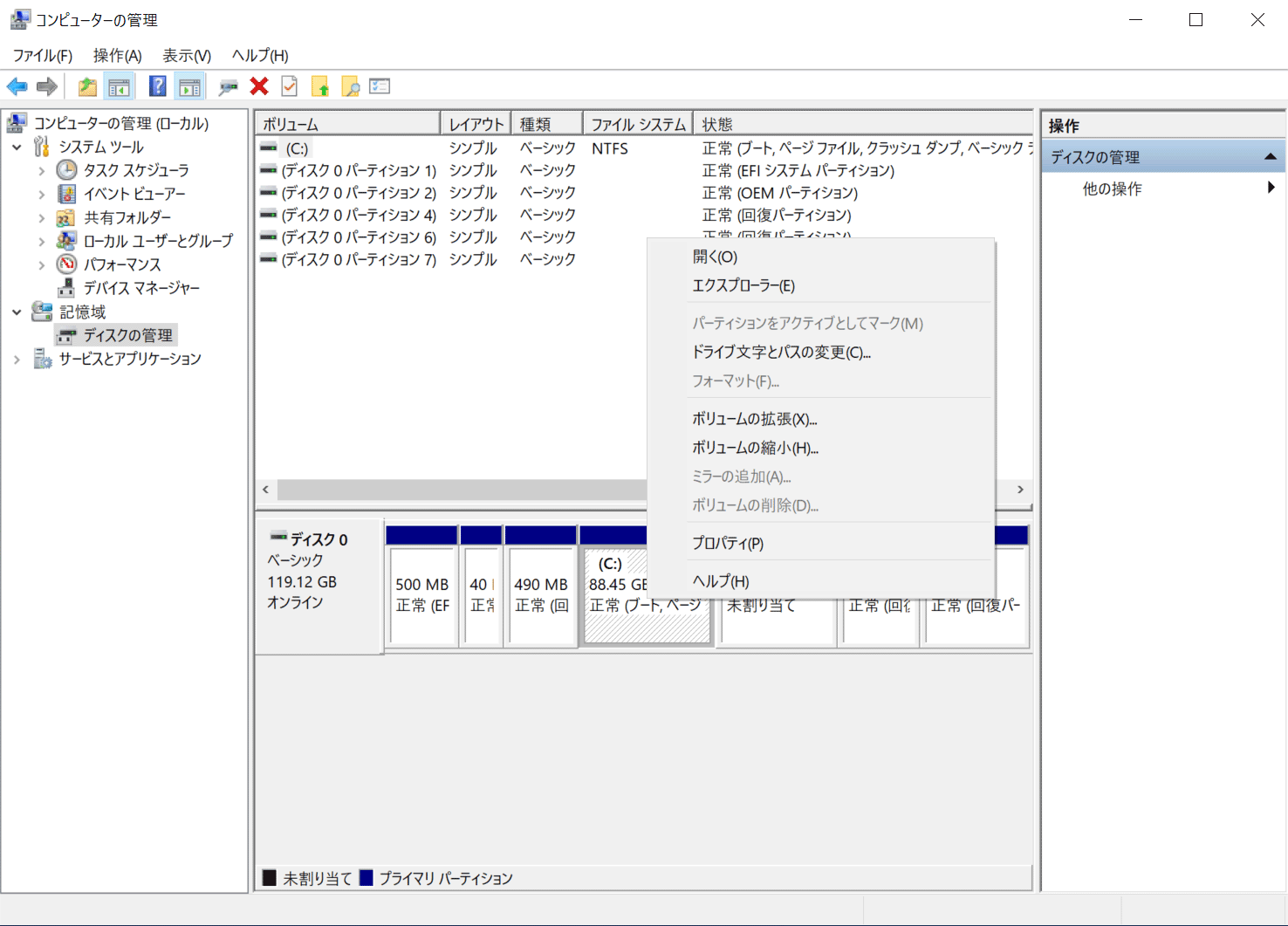Image resolution: width=1288 pixels, height=926 pixels.
Task: Click the blue back arrow in toolbar
Action: point(17,86)
